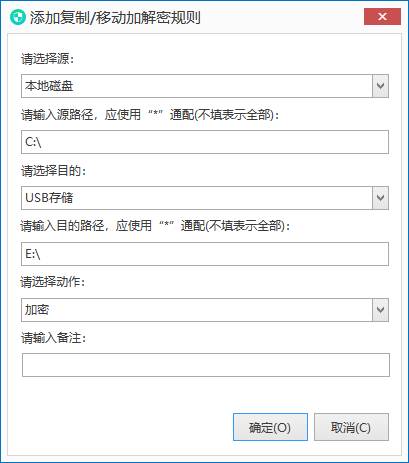Close the dialog with the red X
This screenshot has width=409, height=463.
click(382, 16)
